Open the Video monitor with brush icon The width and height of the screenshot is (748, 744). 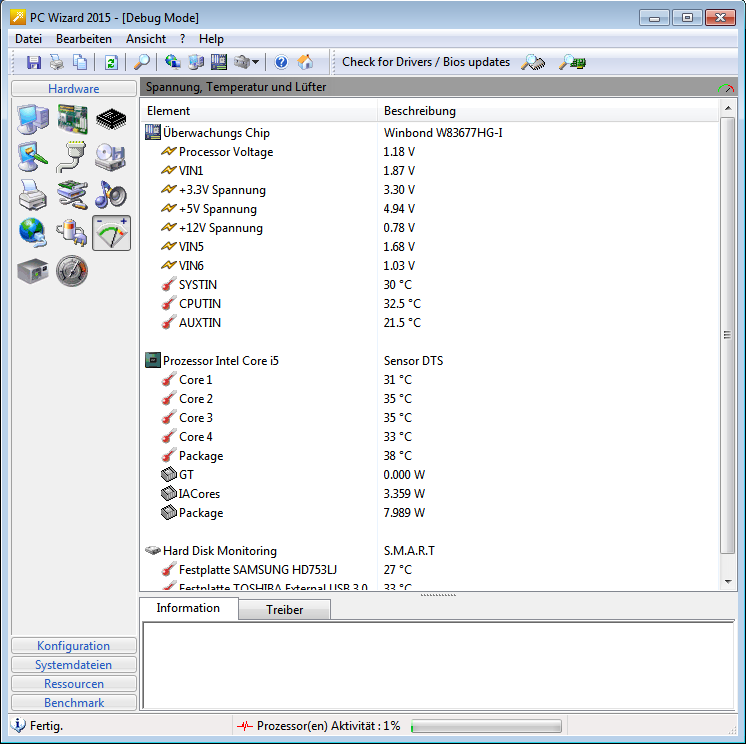[x=33, y=157]
